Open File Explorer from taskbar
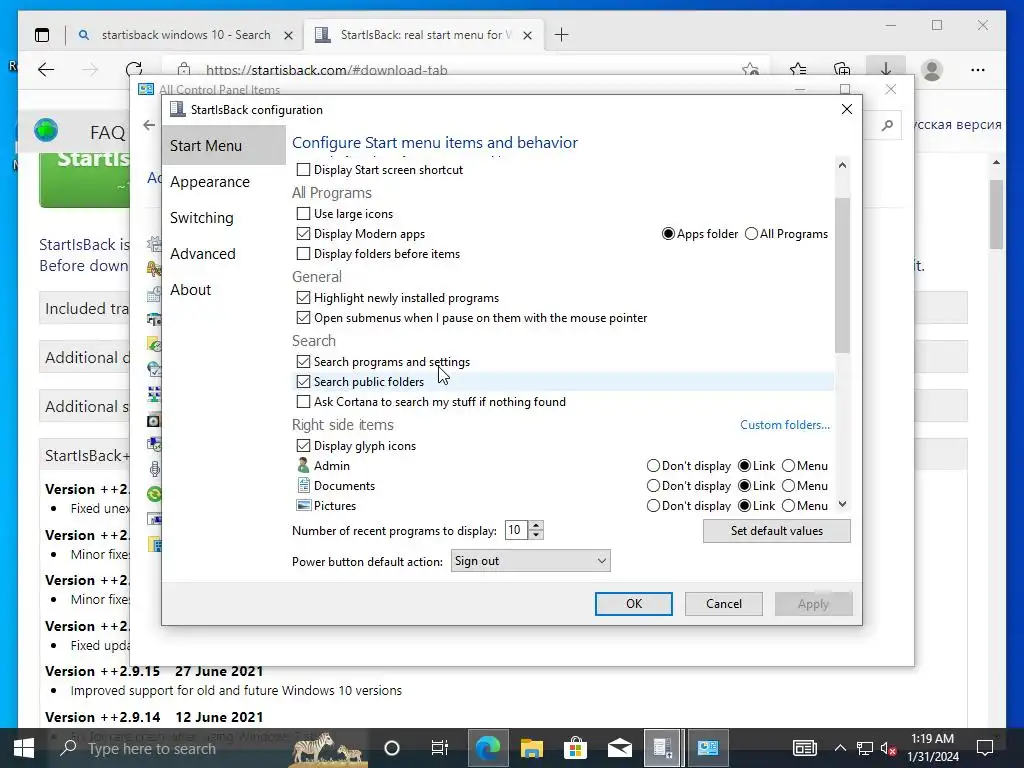The width and height of the screenshot is (1024, 768). point(532,748)
